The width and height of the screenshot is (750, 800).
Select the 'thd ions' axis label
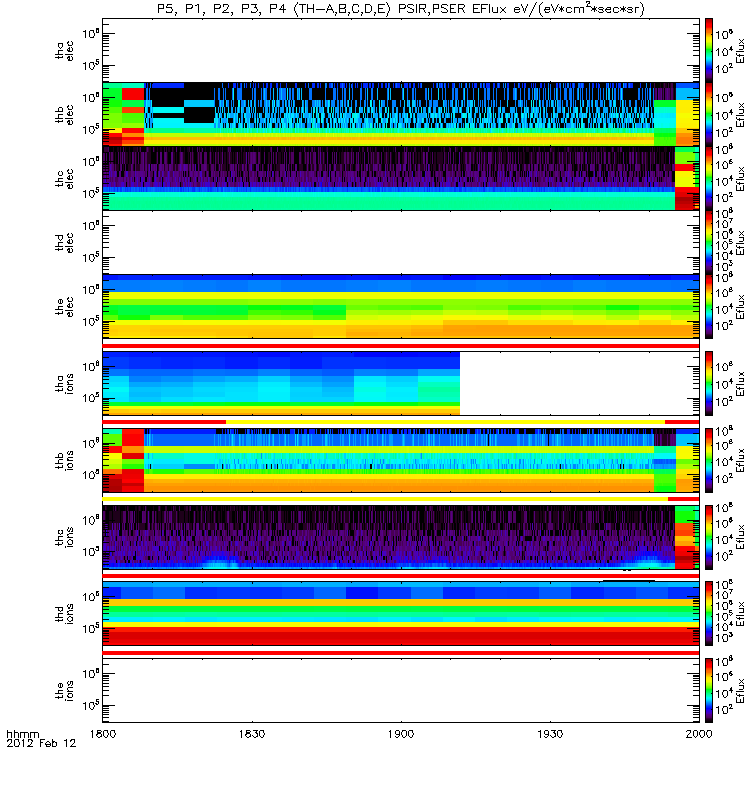[x=65, y=614]
